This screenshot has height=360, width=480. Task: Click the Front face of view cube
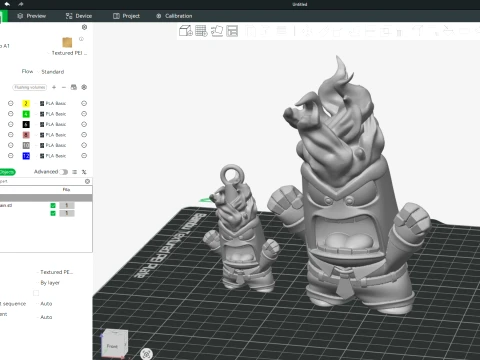(x=112, y=346)
